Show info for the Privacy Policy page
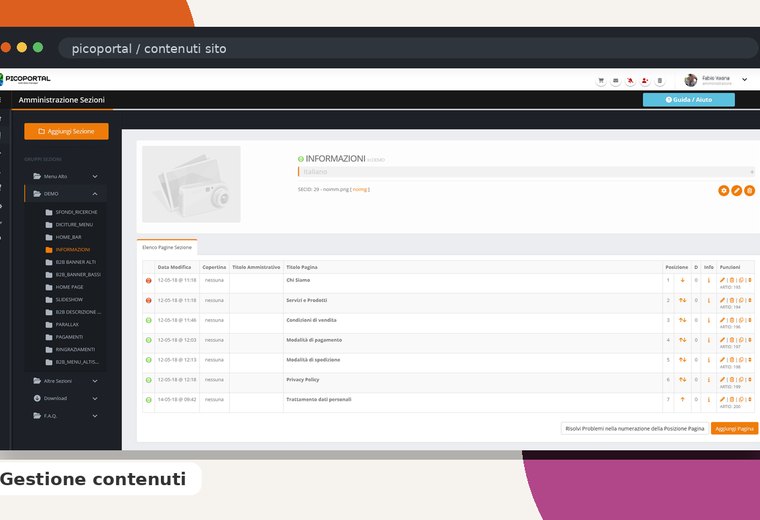The width and height of the screenshot is (760, 520). point(709,379)
